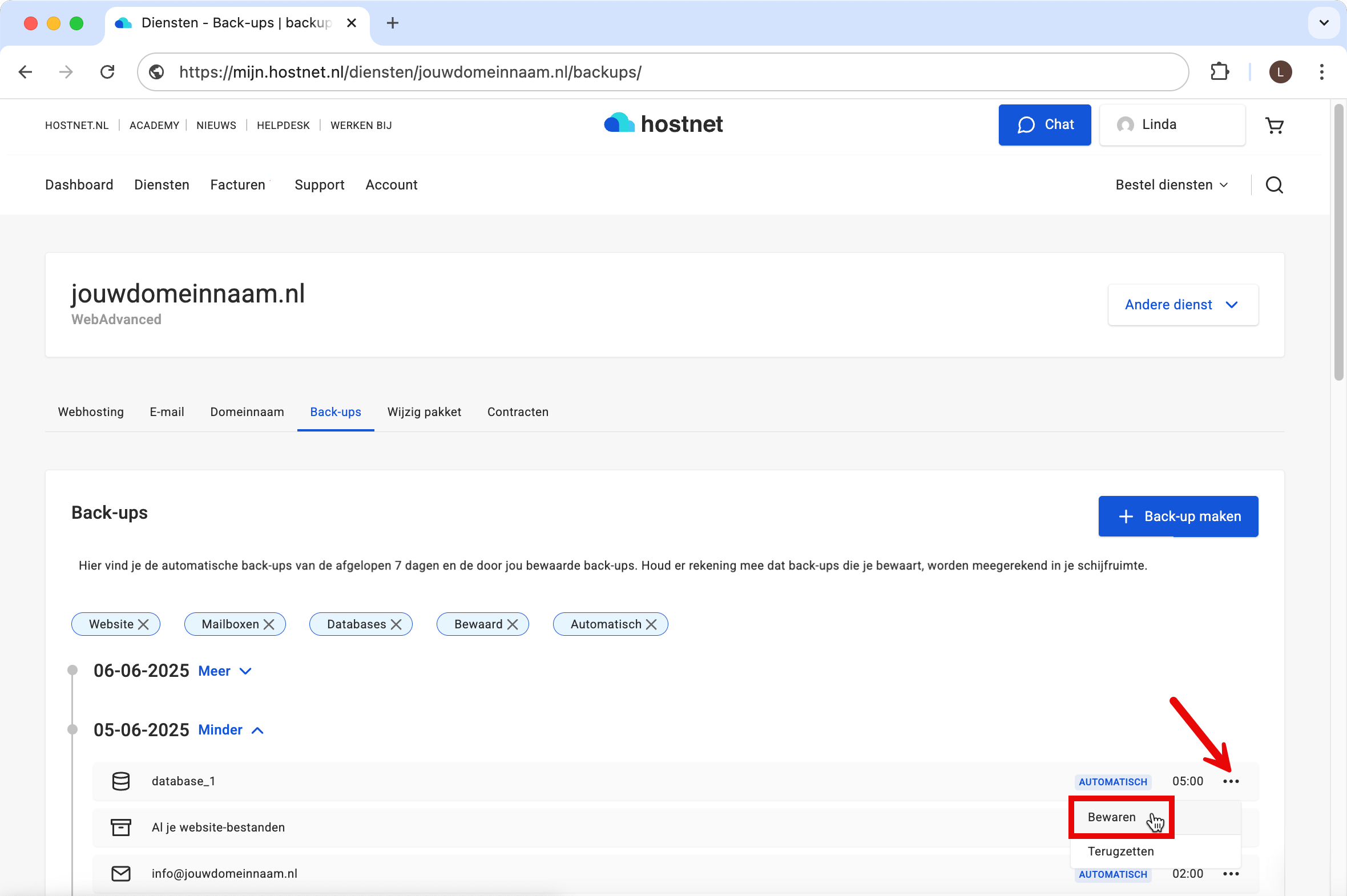1347x896 pixels.
Task: Click the search magnifier icon
Action: [x=1274, y=185]
